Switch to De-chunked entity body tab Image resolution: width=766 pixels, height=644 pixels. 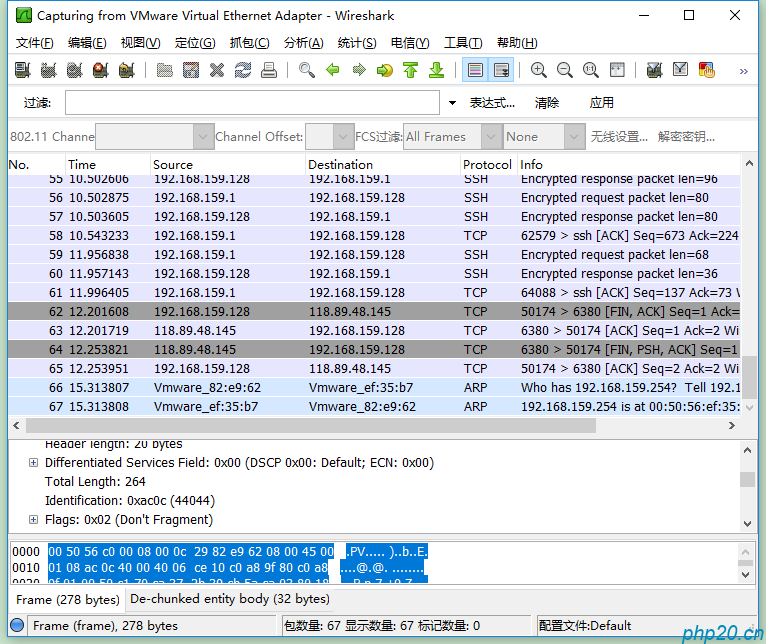tap(230, 599)
